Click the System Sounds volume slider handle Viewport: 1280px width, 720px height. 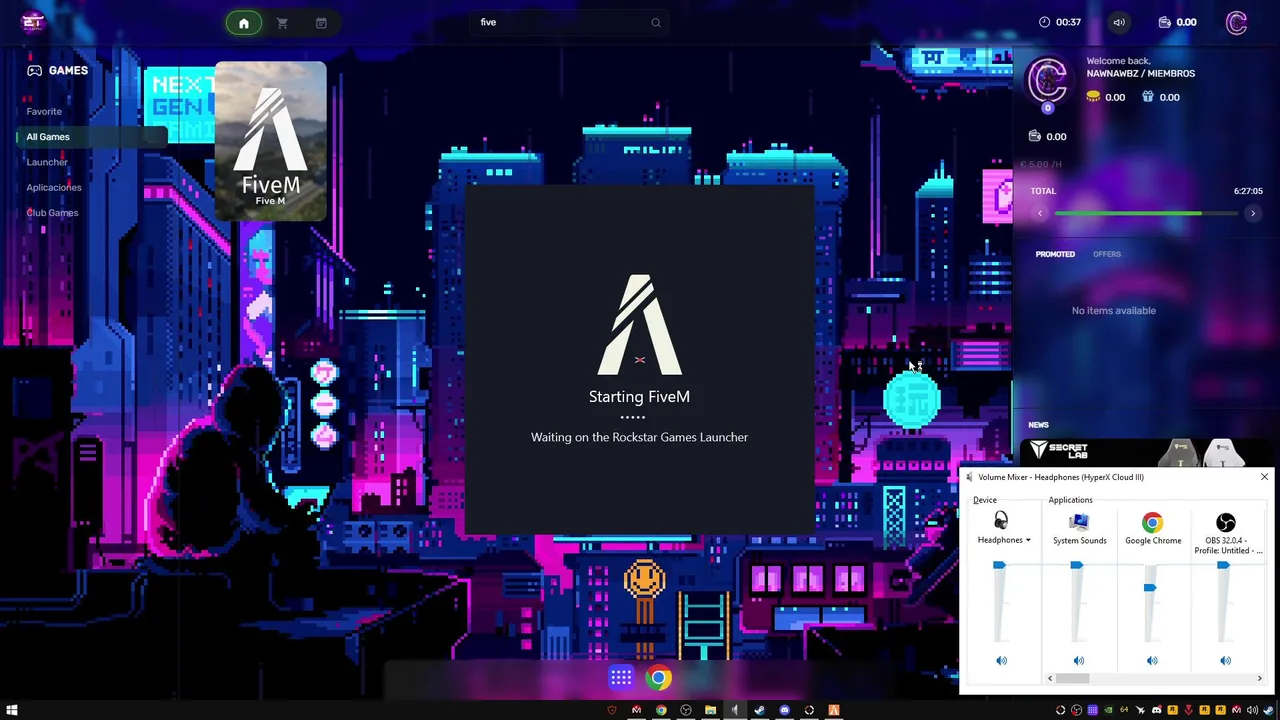[1076, 566]
